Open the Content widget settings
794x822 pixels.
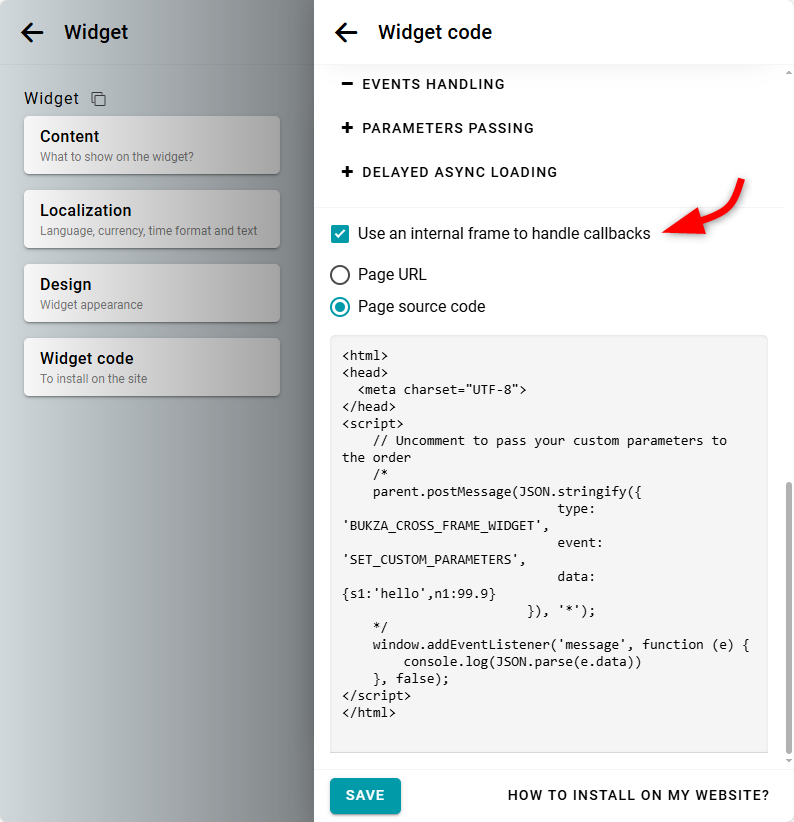[x=152, y=145]
